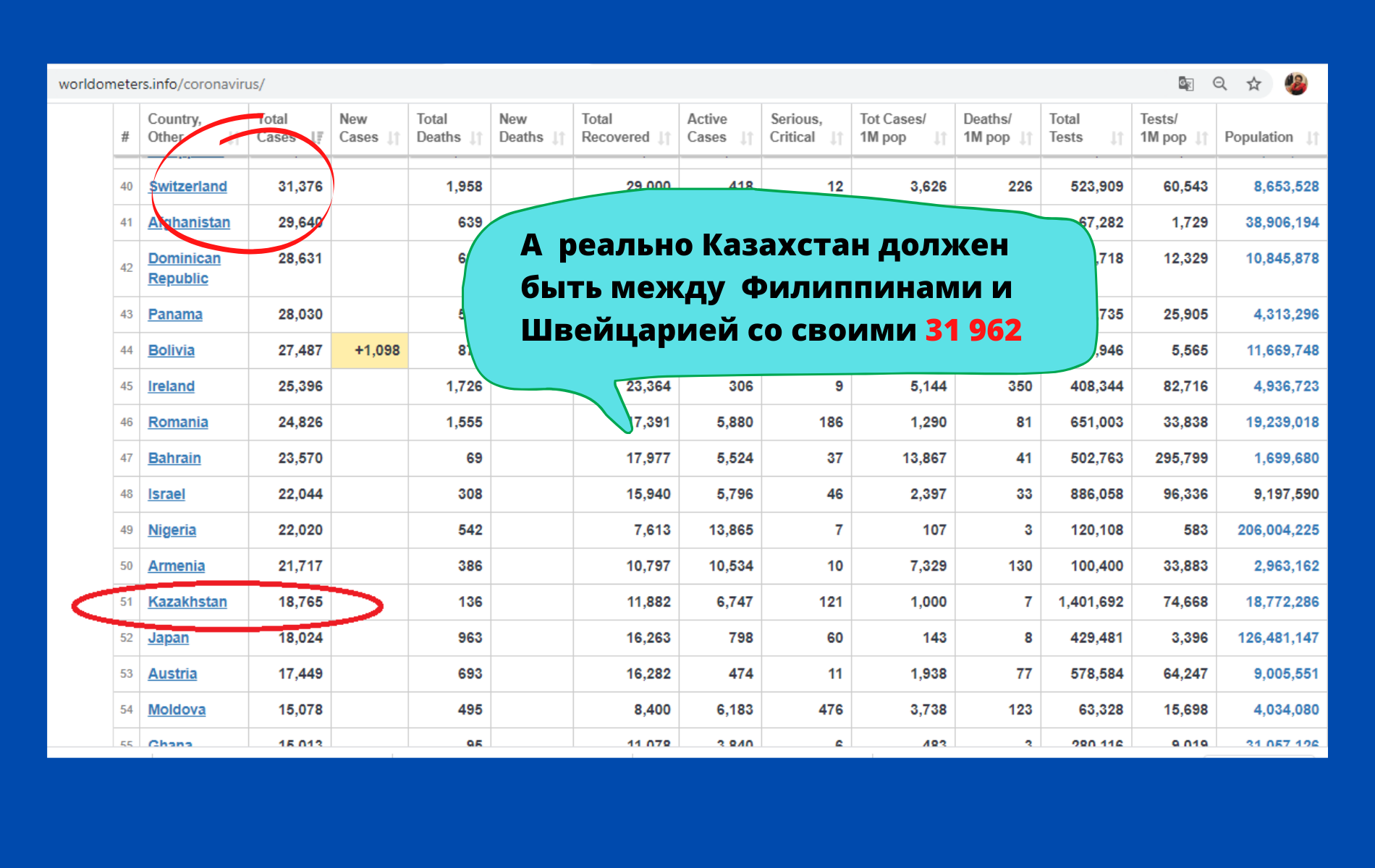1375x868 pixels.
Task: Sort by the Total Cases column arrows
Action: point(317,137)
